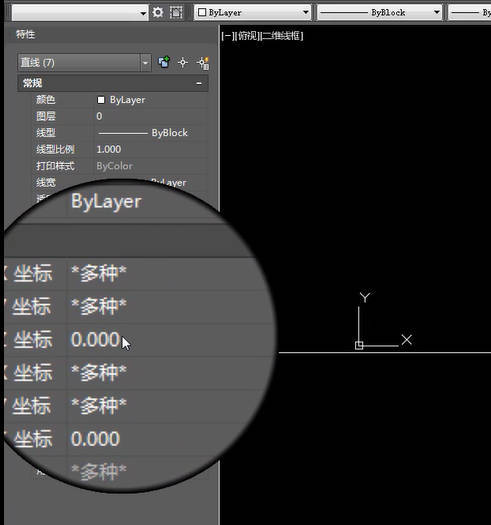This screenshot has height=525, width=491.
Task: Click the [-] viewport control label
Action: (227, 36)
